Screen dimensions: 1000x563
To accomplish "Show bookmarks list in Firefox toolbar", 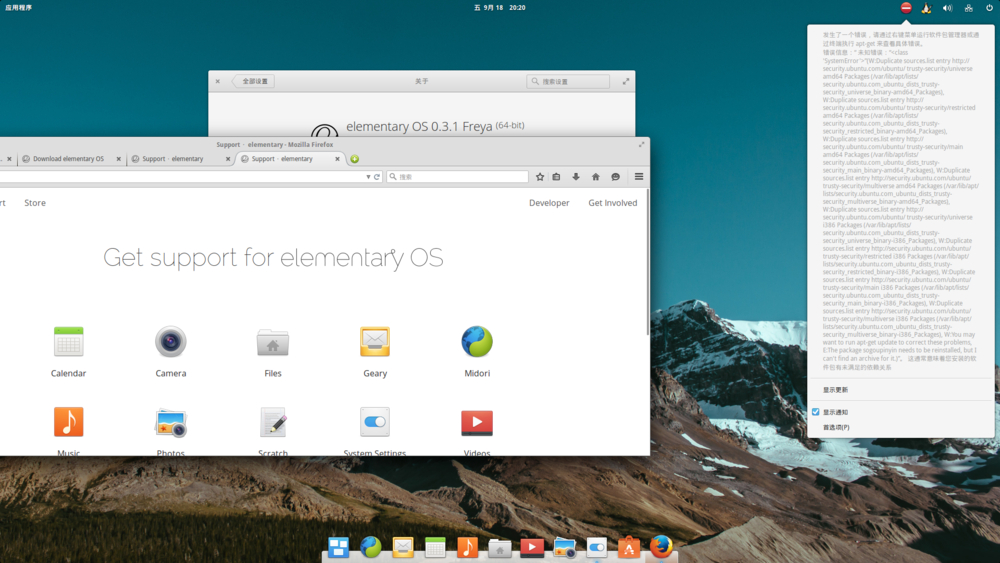I will [x=556, y=177].
